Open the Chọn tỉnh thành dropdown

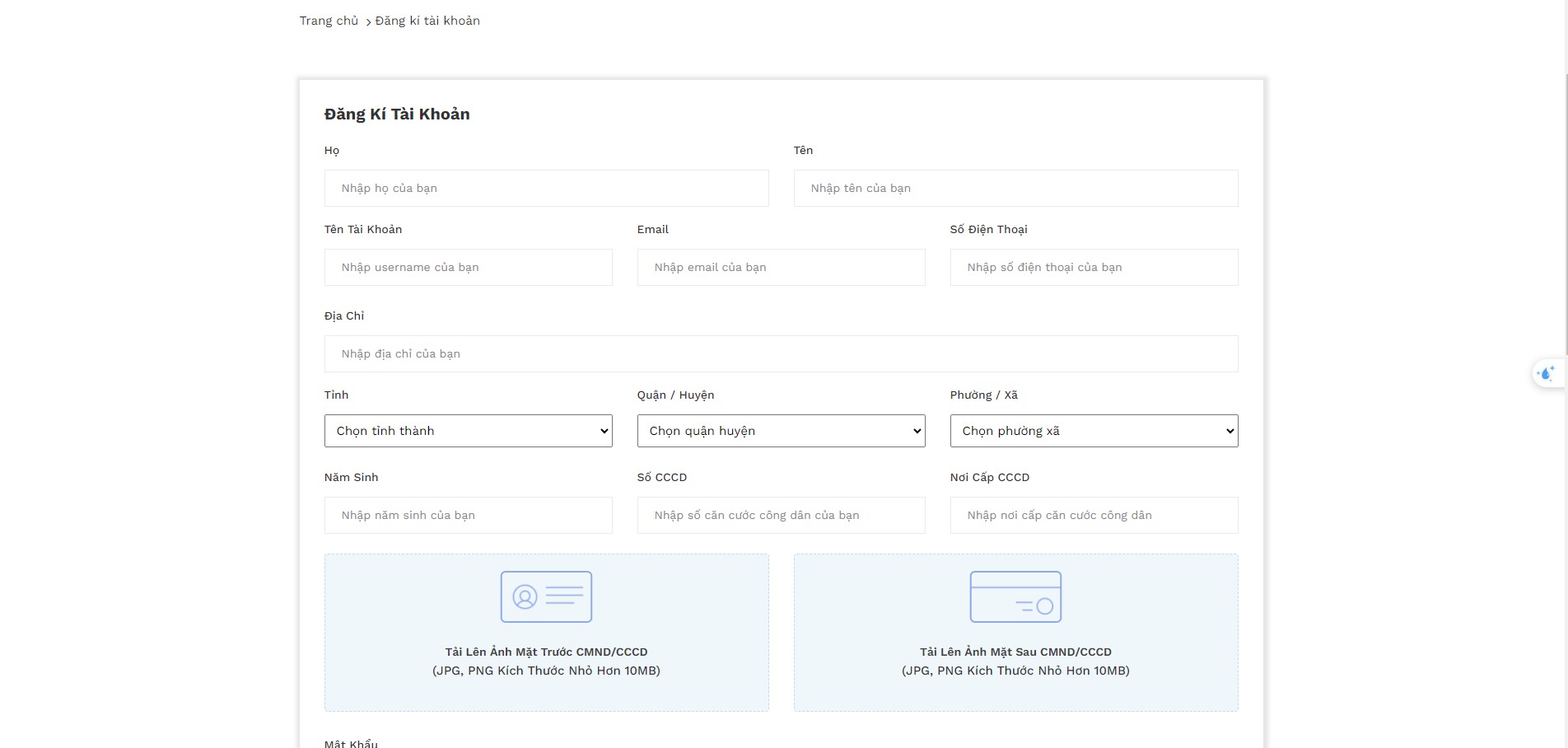(x=468, y=431)
